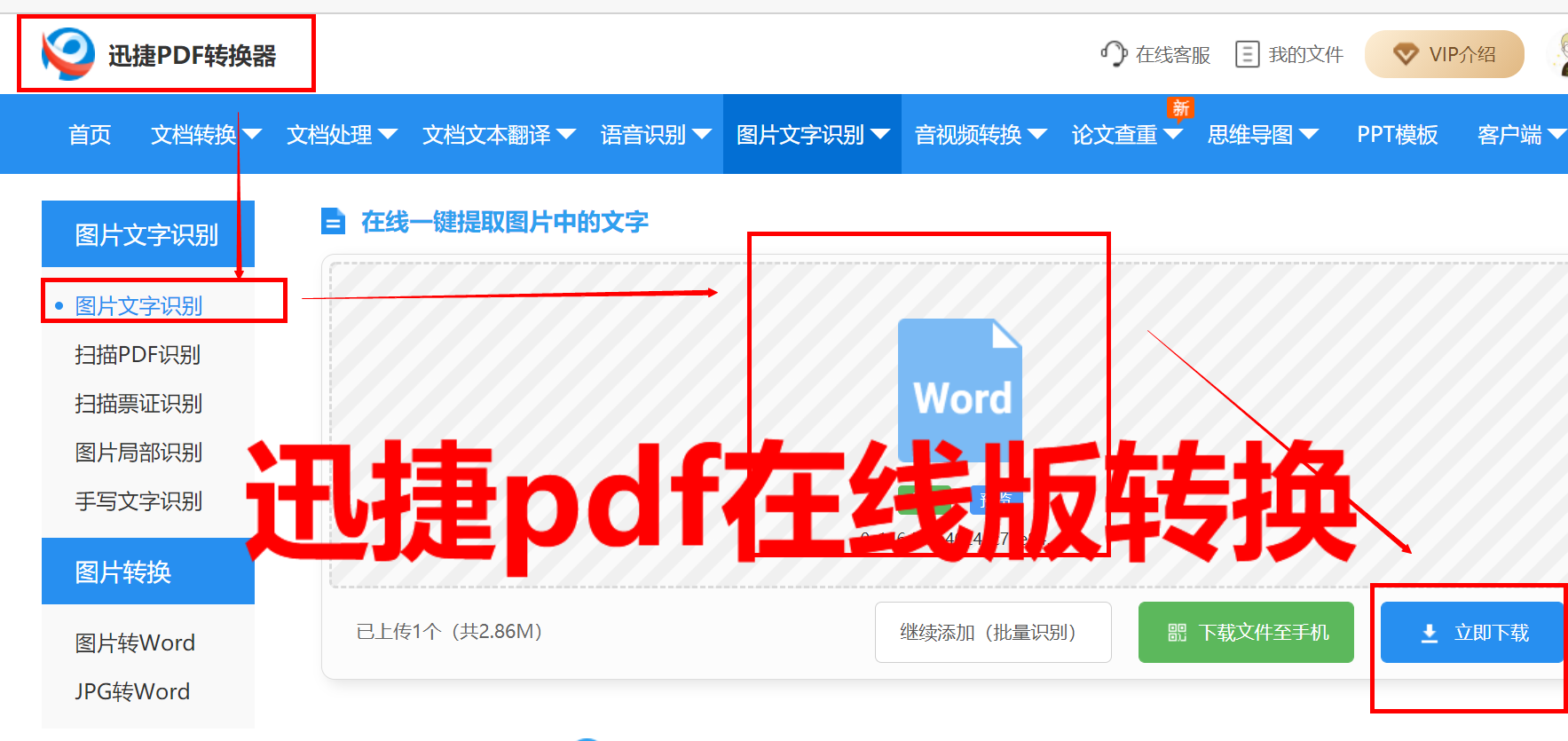The image size is (1568, 741).
Task: Select 图片转Word in the sidebar
Action: (135, 642)
